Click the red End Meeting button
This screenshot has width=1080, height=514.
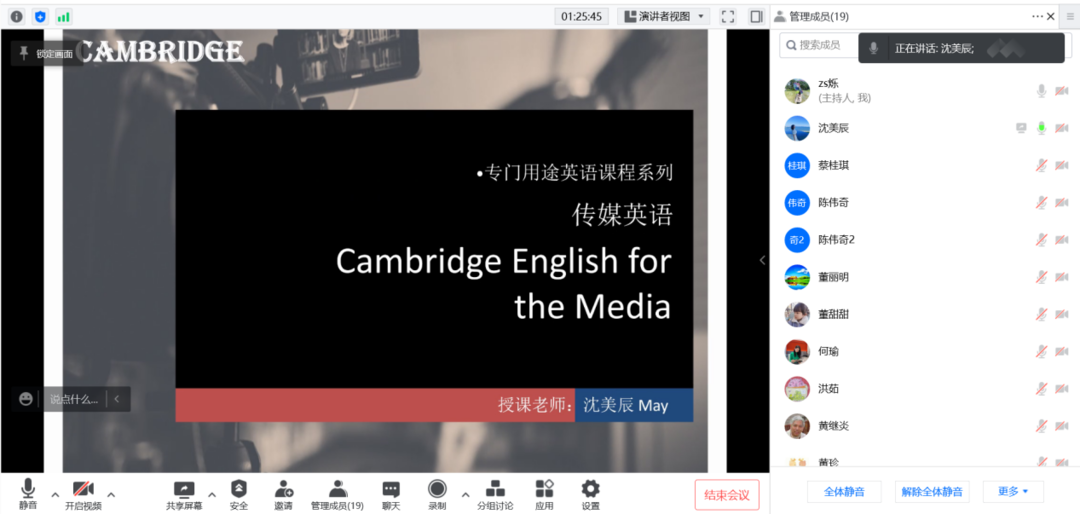pyautogui.click(x=727, y=495)
